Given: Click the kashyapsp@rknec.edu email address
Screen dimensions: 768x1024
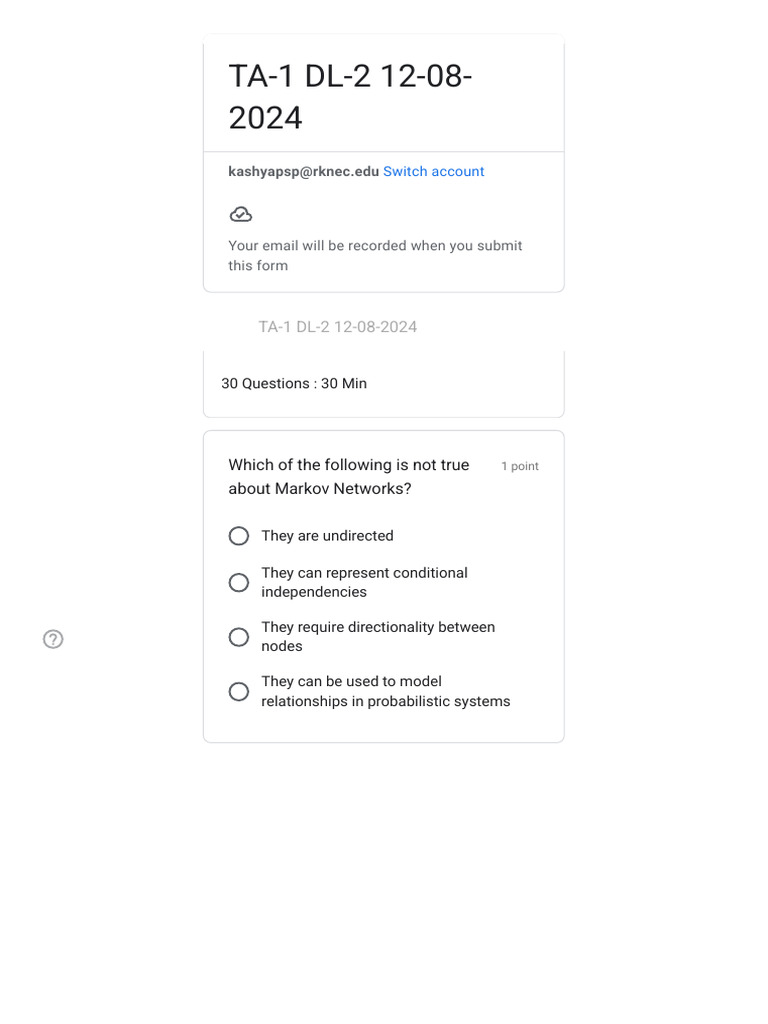Looking at the screenshot, I should point(304,171).
